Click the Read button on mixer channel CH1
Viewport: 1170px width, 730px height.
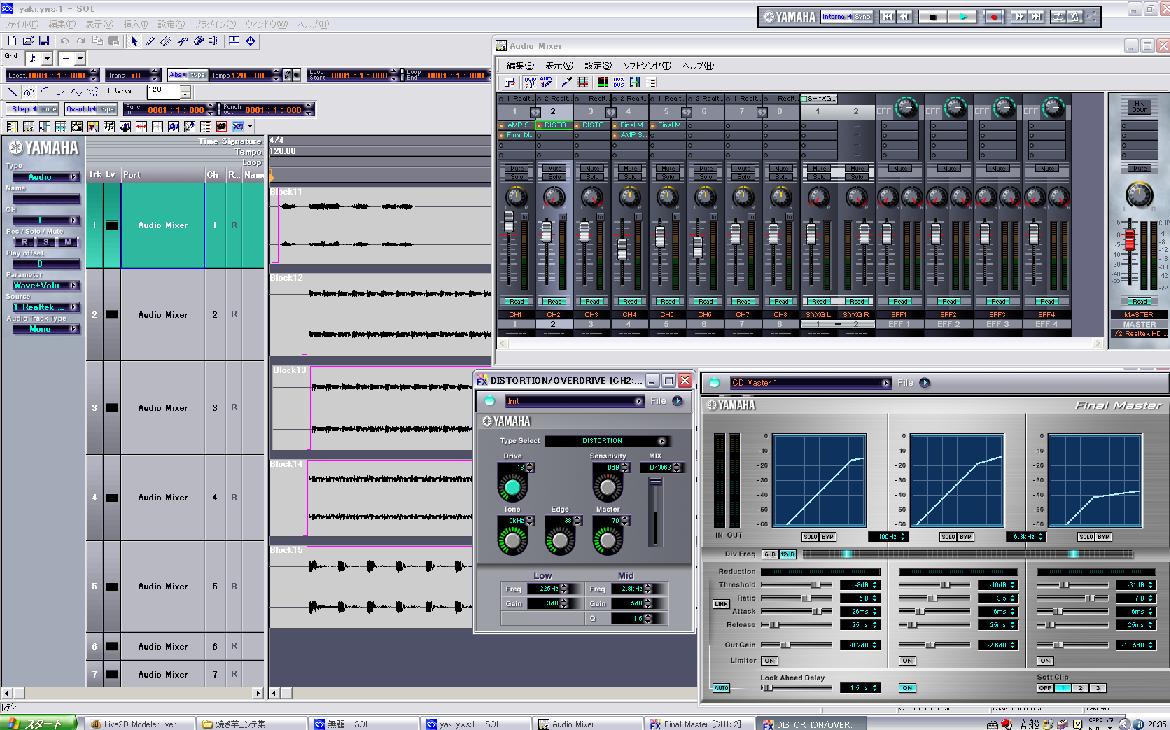coord(516,301)
